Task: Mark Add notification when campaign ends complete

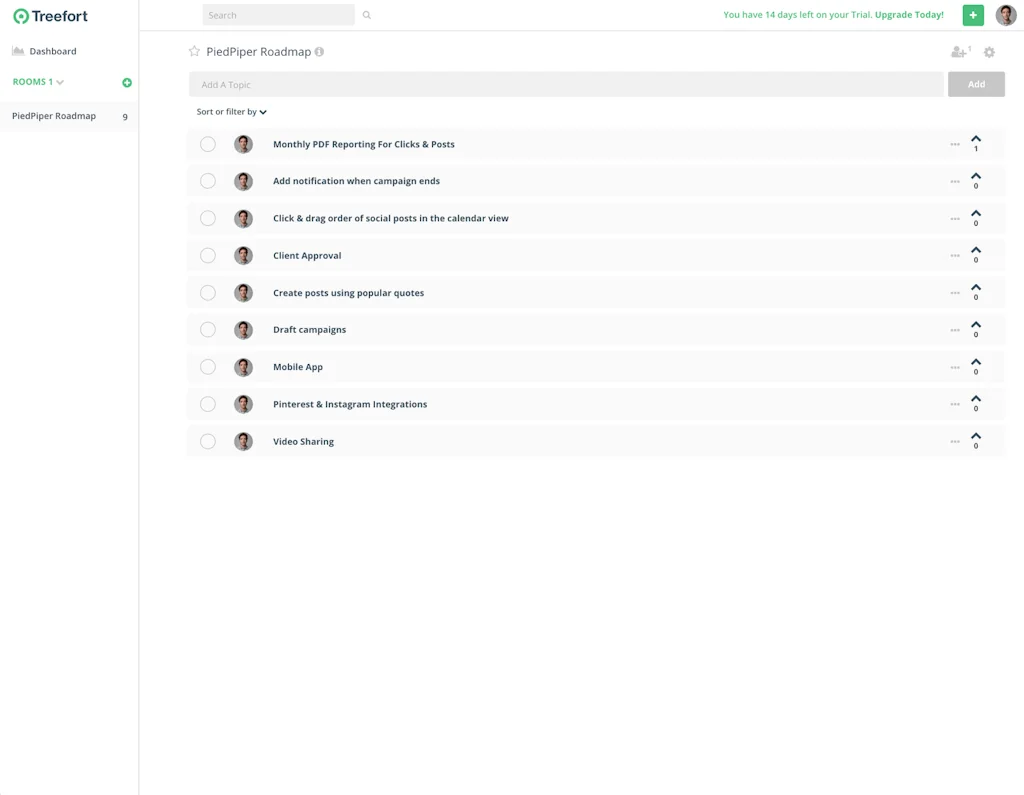Action: (208, 181)
